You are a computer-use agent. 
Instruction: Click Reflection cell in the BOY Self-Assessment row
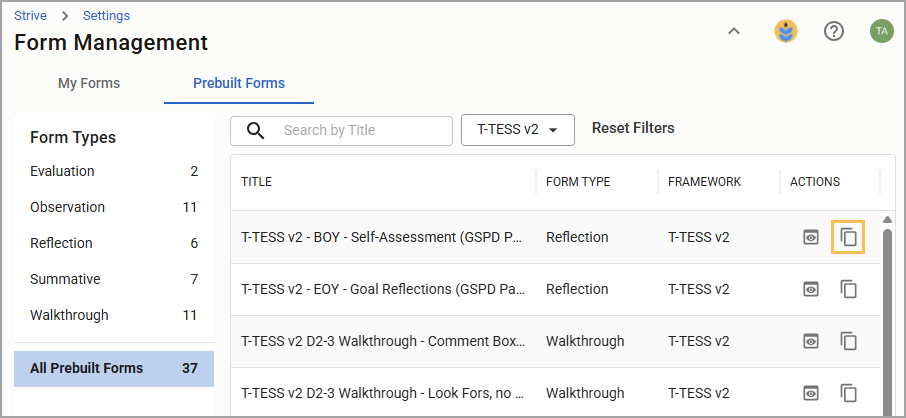[x=577, y=237]
